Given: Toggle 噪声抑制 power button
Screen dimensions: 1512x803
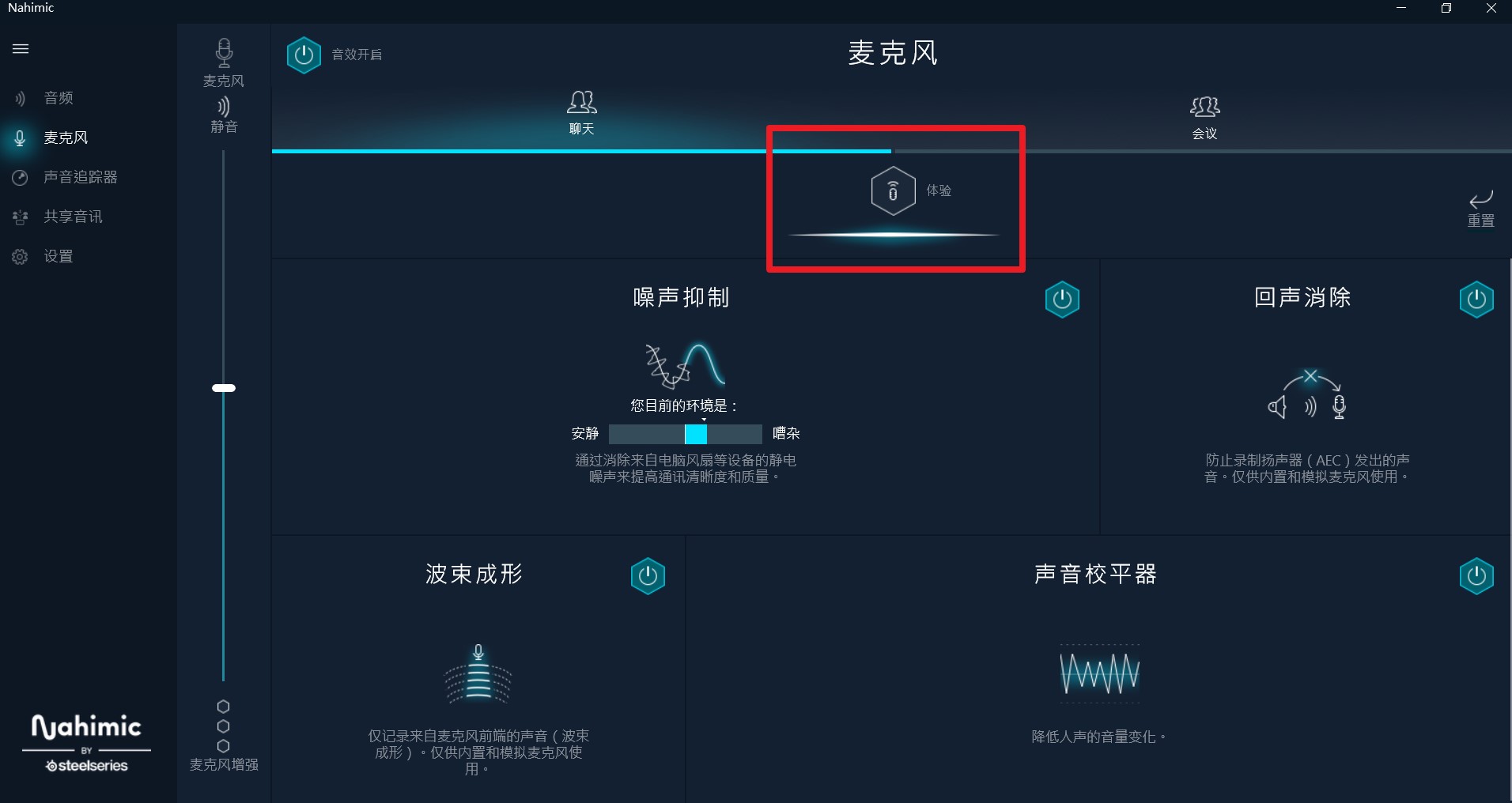Looking at the screenshot, I should coord(1062,300).
